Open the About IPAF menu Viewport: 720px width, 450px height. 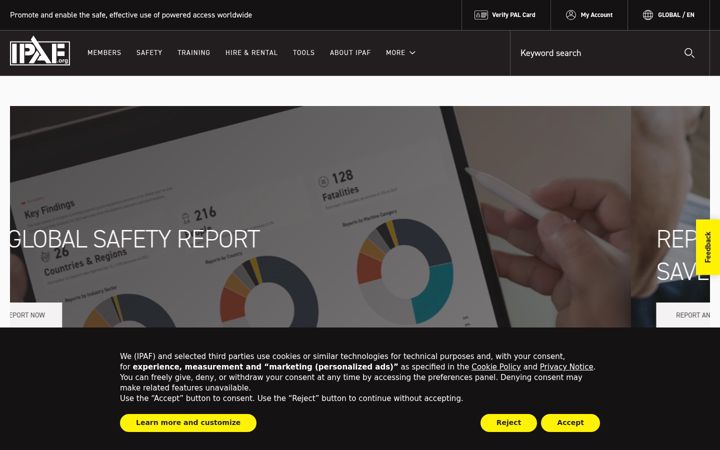[x=350, y=53]
